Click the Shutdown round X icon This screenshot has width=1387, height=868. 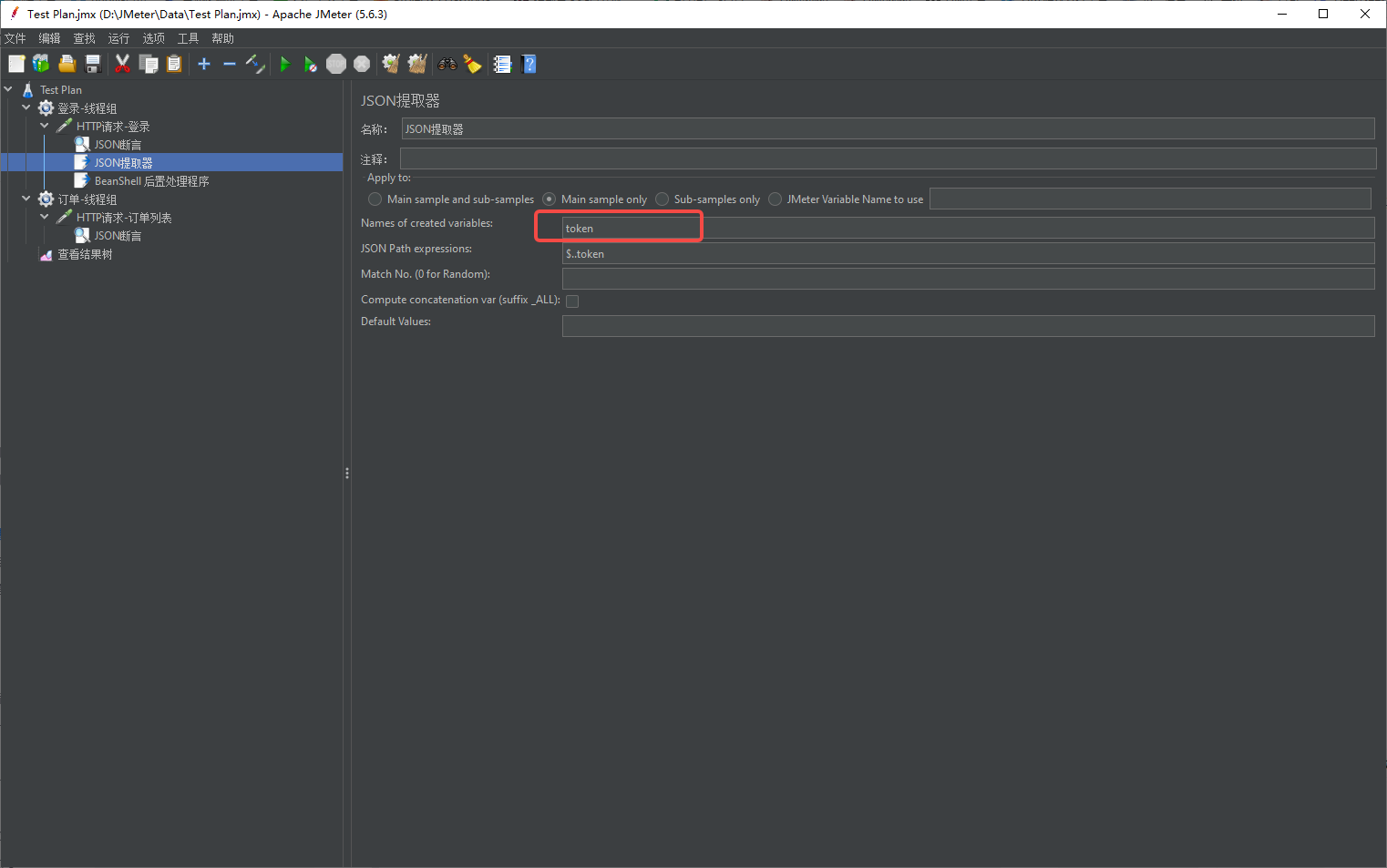click(x=362, y=64)
